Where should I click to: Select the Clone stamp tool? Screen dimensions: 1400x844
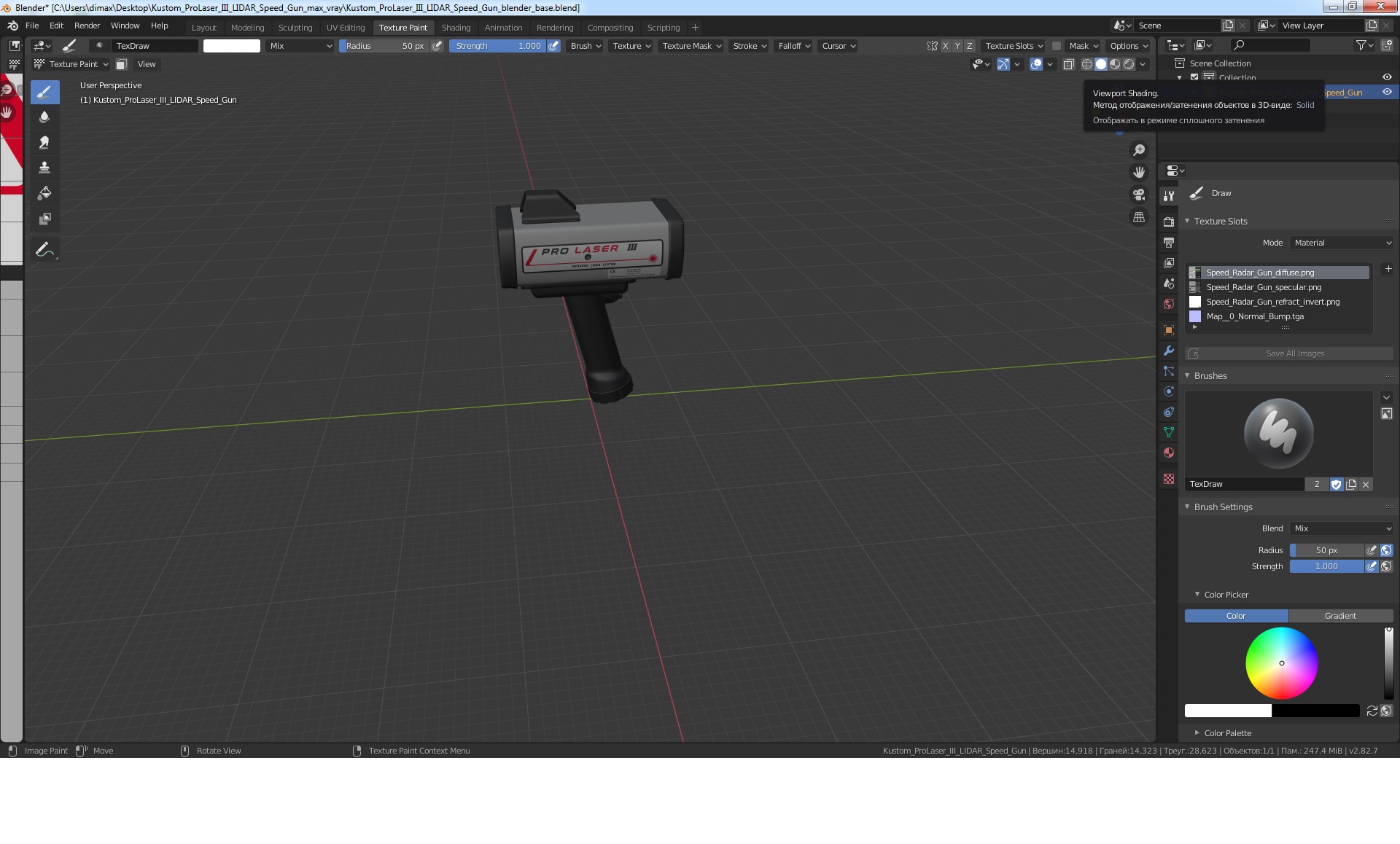pos(44,168)
